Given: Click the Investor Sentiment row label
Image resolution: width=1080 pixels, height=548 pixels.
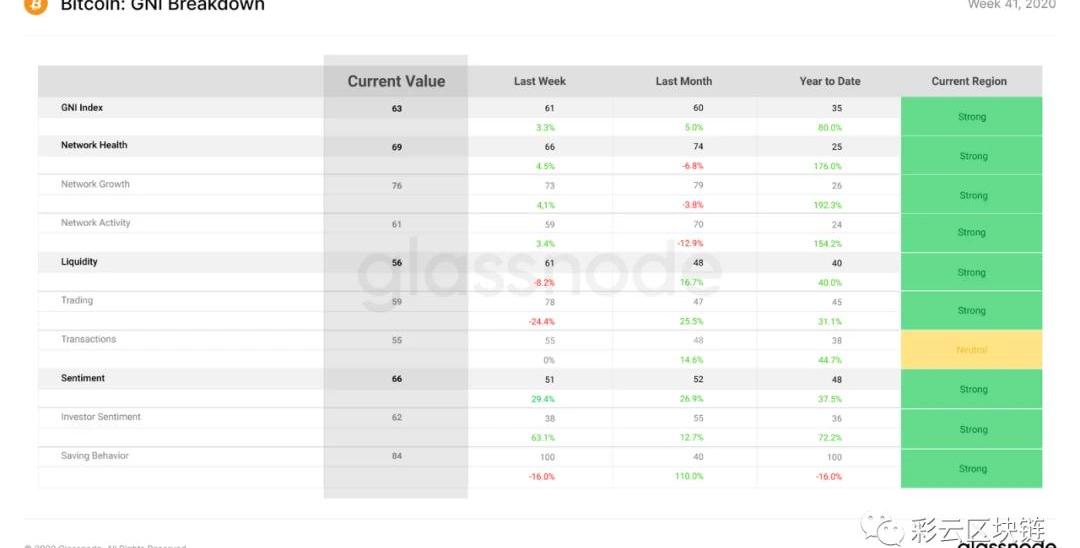Looking at the screenshot, I should pyautogui.click(x=101, y=417).
